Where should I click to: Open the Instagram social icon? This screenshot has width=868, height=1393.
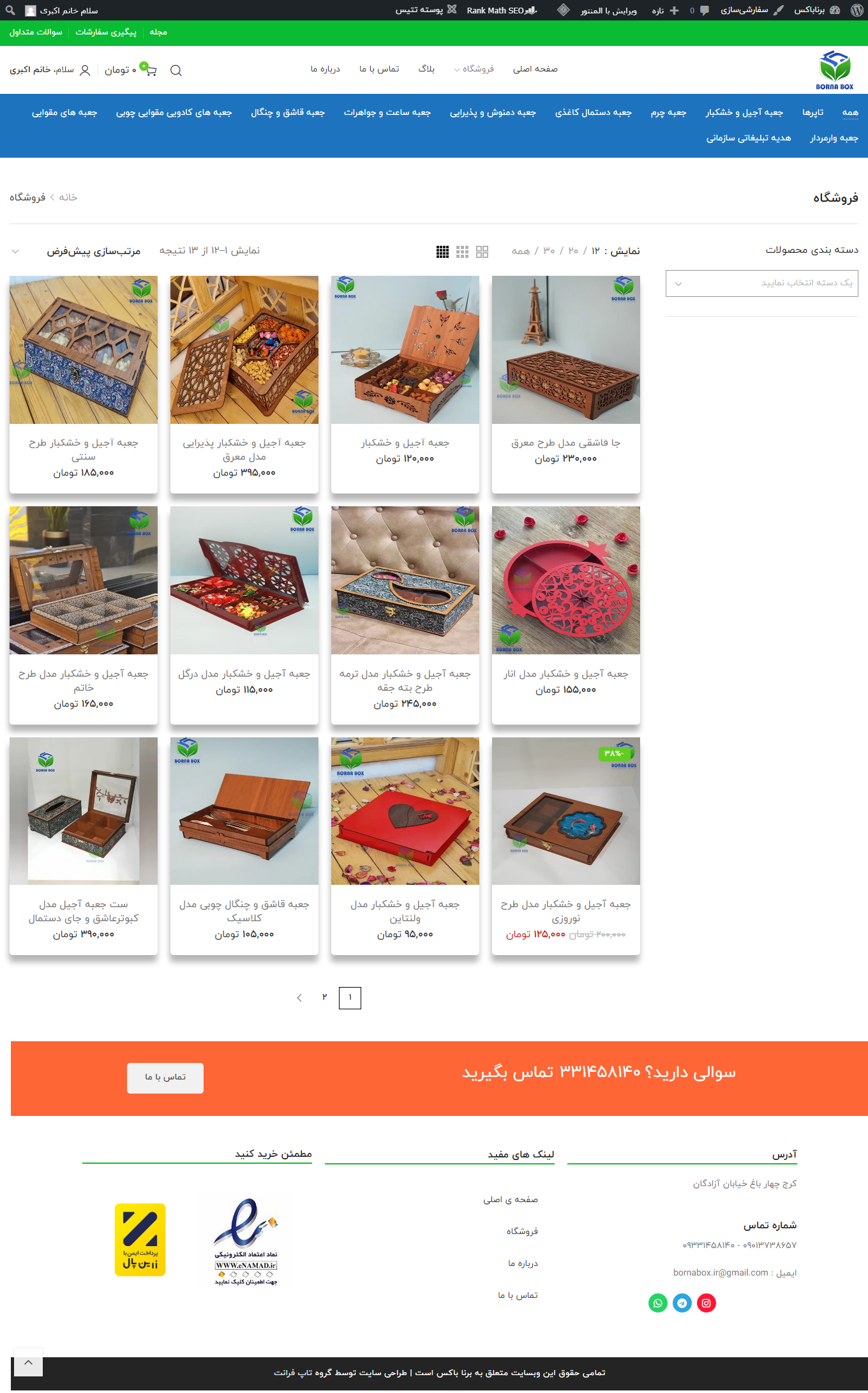(707, 1303)
